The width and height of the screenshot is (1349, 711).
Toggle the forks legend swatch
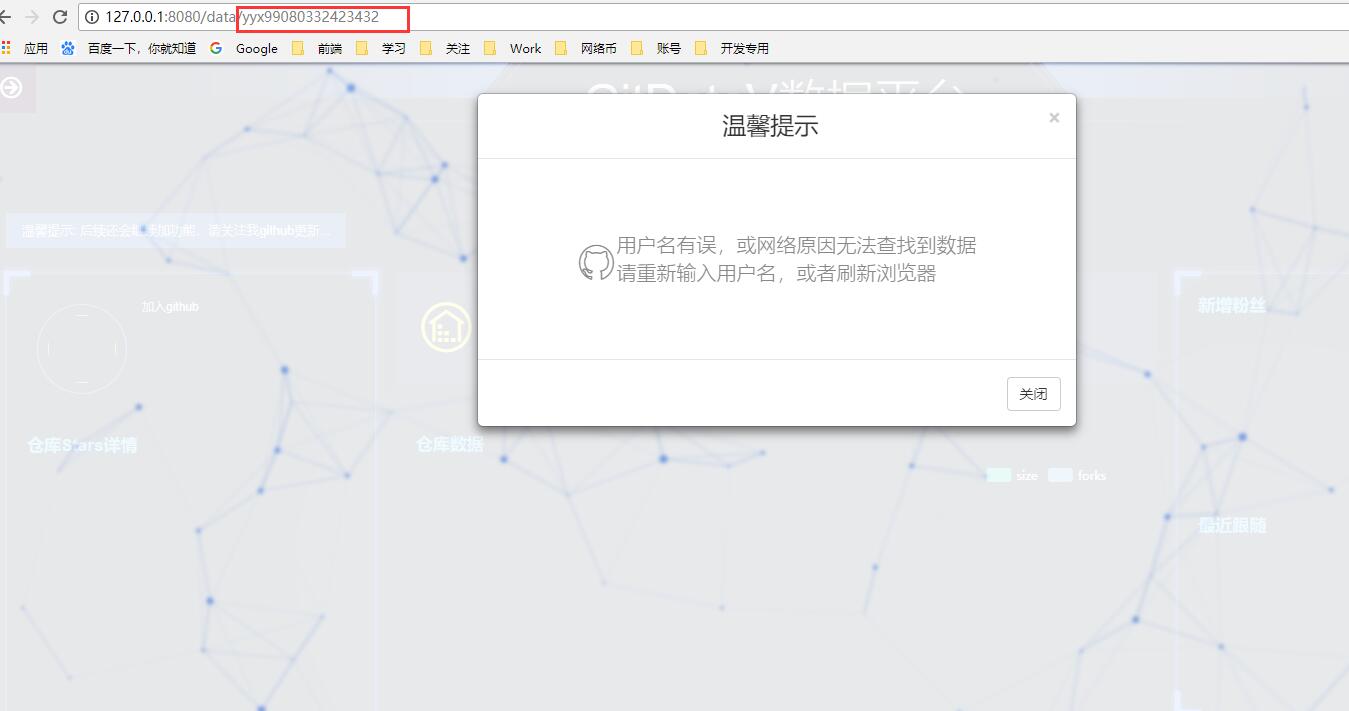tap(1060, 475)
